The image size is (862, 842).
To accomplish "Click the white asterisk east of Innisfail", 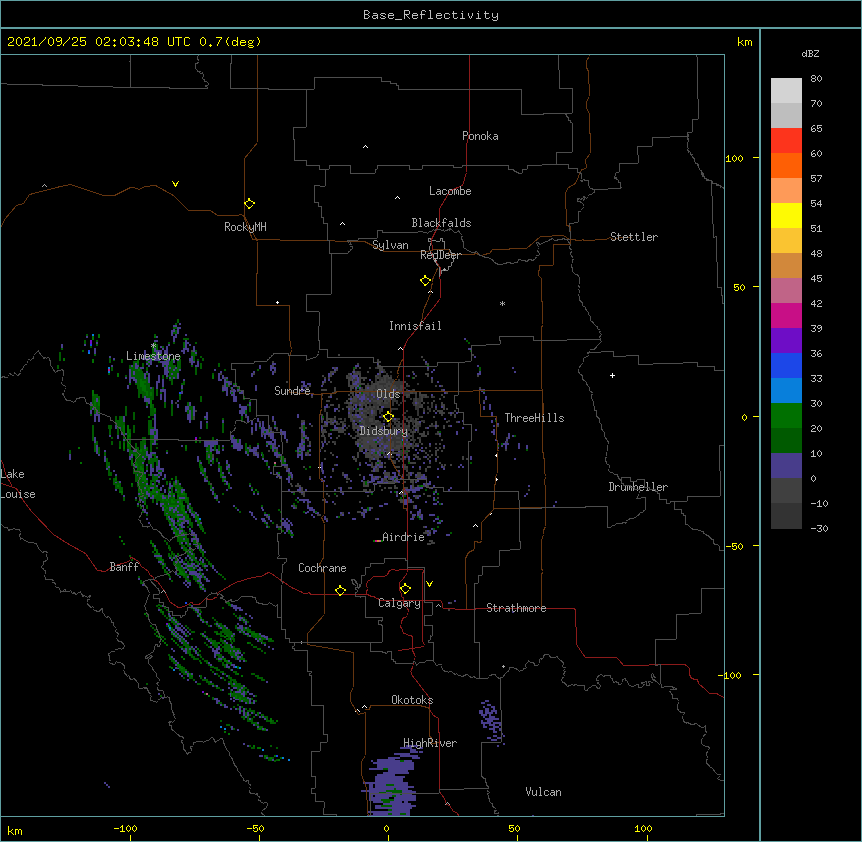I will 502,303.
